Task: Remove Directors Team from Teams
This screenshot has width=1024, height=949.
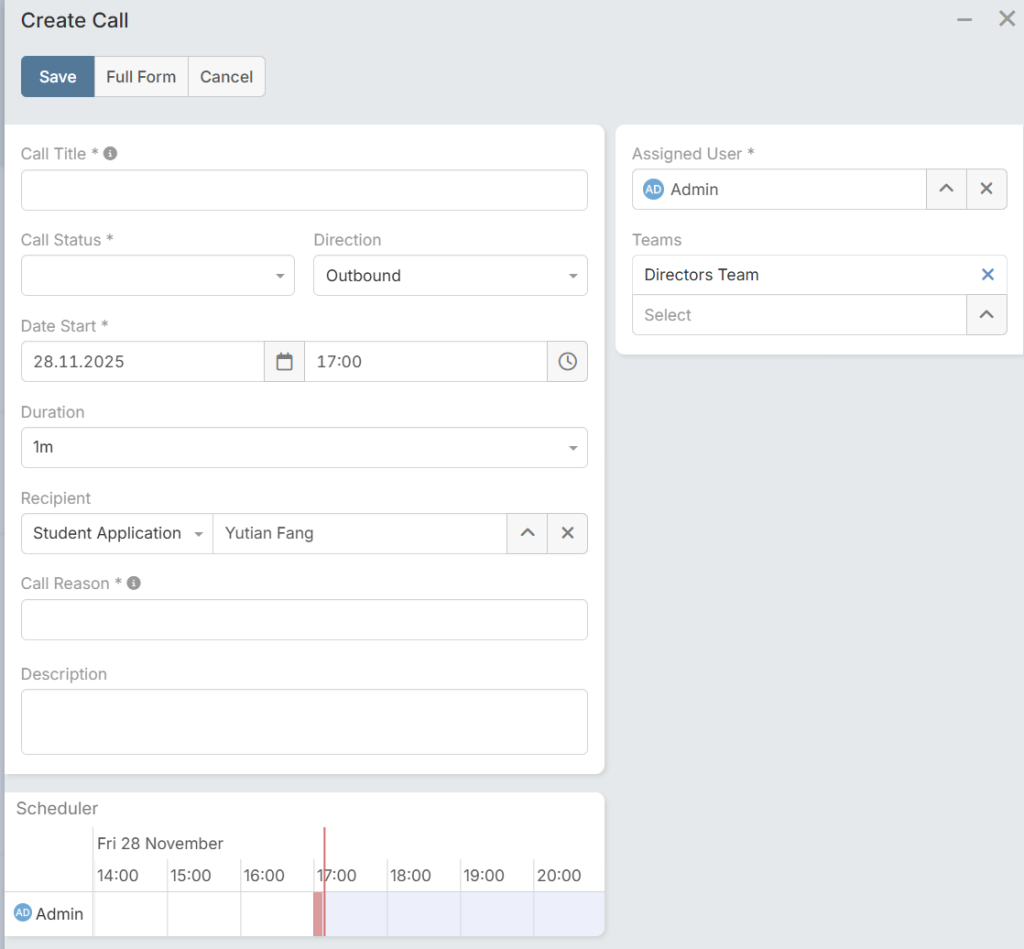Action: (987, 275)
